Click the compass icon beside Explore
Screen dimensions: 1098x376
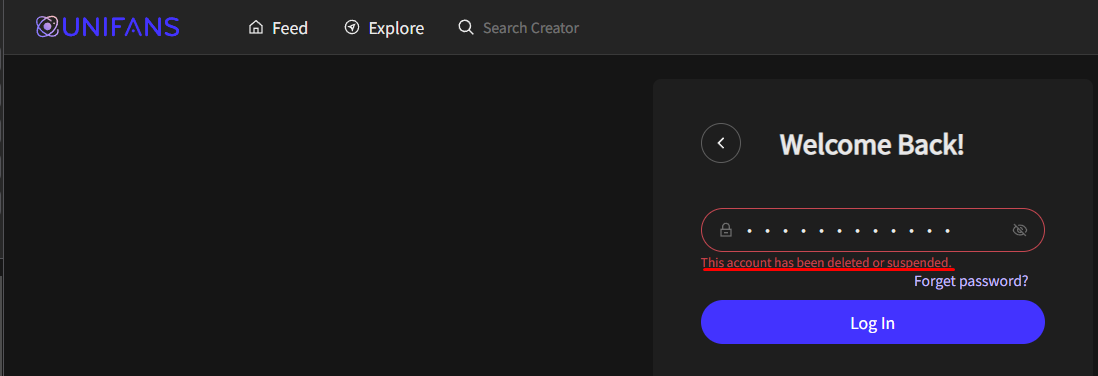click(352, 27)
